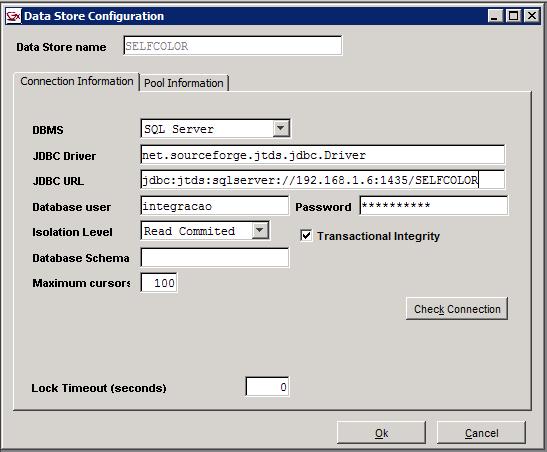This screenshot has width=547, height=452.
Task: Click into the JDBC URL field
Action: 323,180
